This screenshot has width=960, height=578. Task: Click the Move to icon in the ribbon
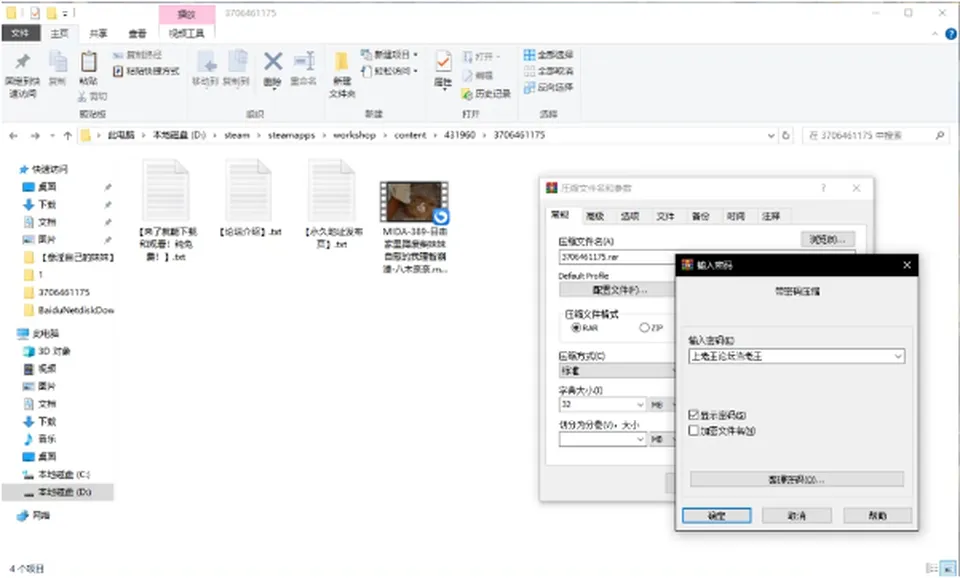205,62
